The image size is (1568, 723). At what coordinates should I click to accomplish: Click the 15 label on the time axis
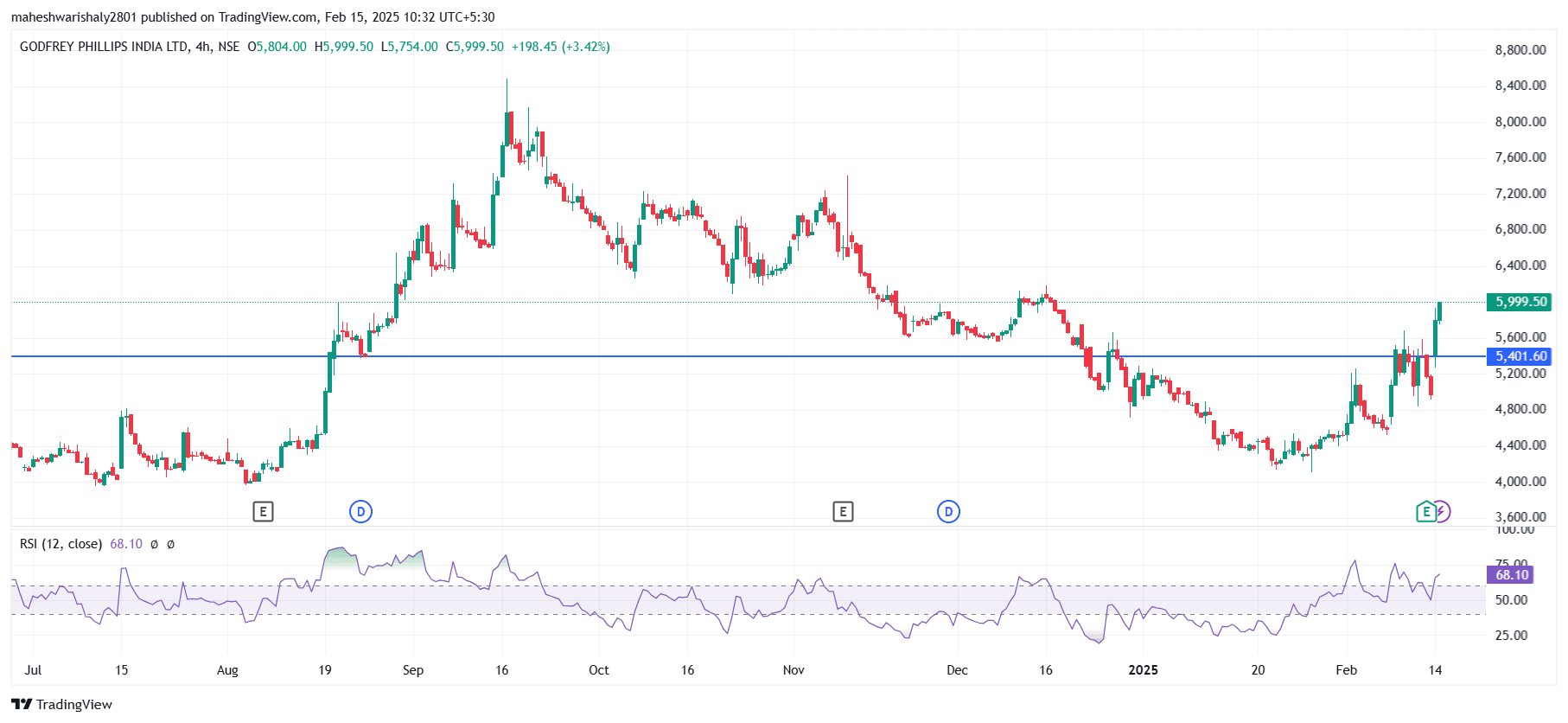pos(122,670)
